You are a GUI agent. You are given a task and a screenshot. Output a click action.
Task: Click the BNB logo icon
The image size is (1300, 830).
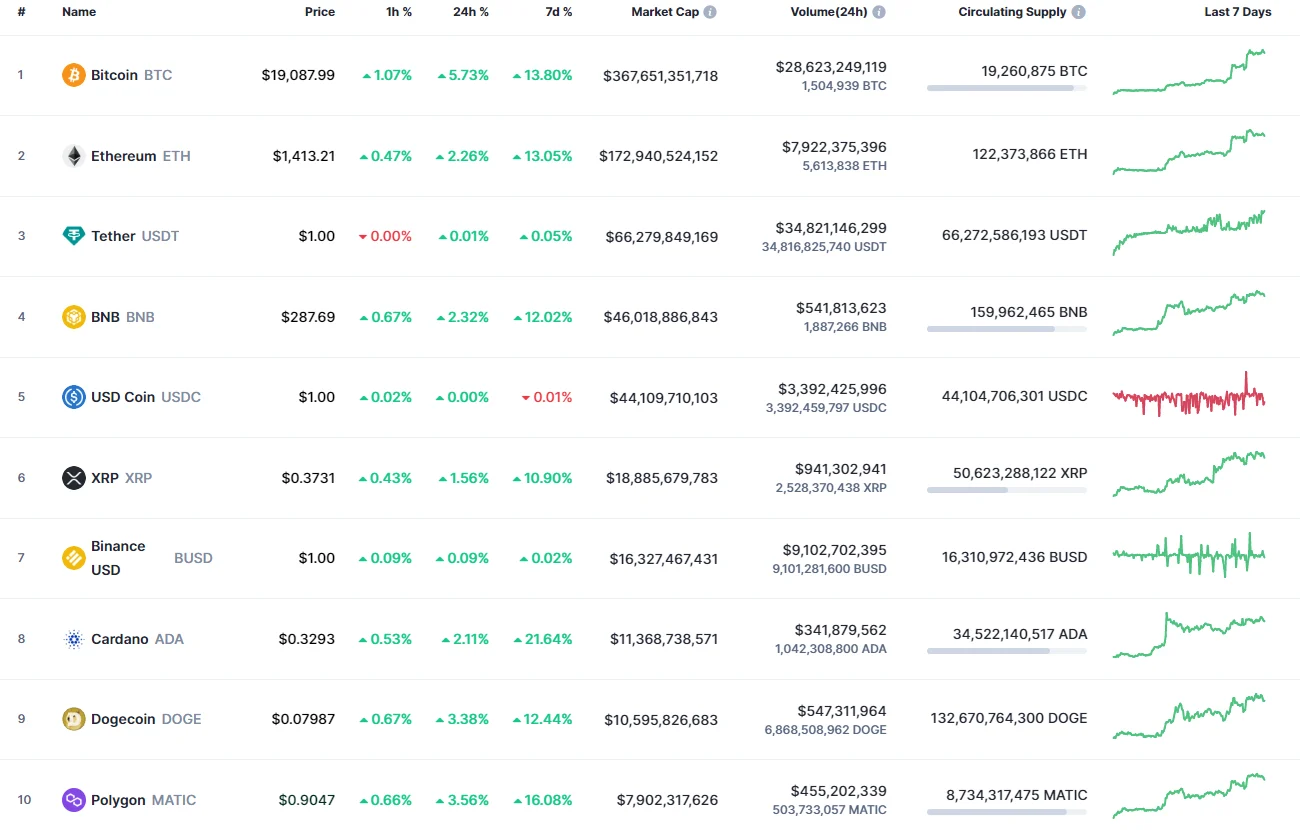73,316
